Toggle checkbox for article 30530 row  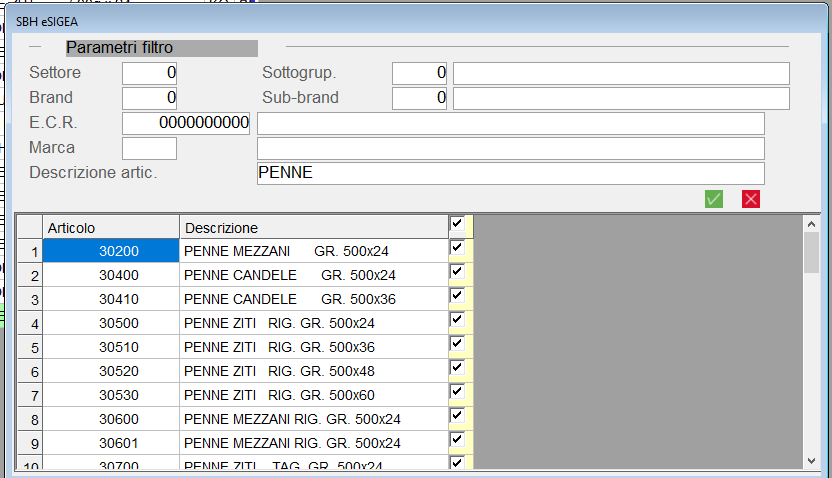[x=457, y=392]
